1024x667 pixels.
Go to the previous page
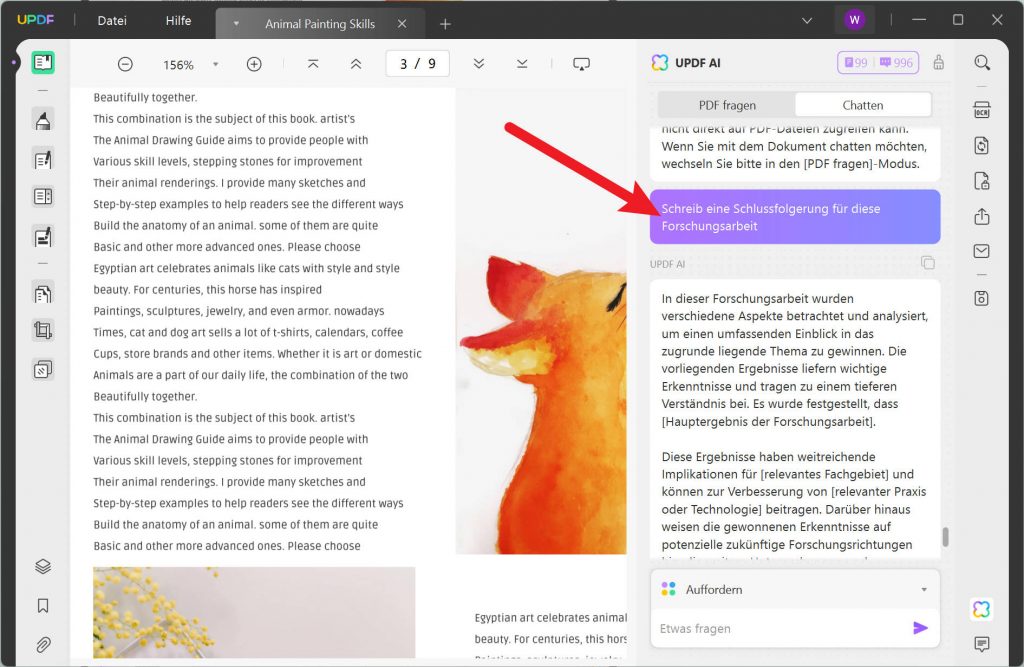click(x=356, y=64)
